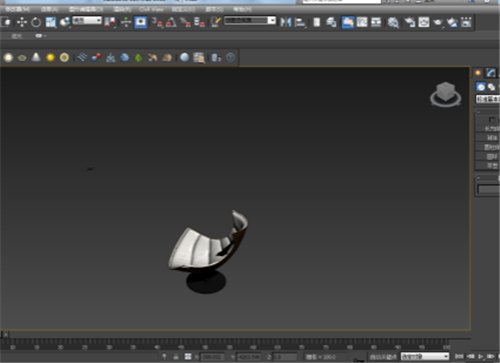Click the cone spotlight icon
Image resolution: width=500 pixels, height=363 pixels.
pyautogui.click(x=36, y=58)
